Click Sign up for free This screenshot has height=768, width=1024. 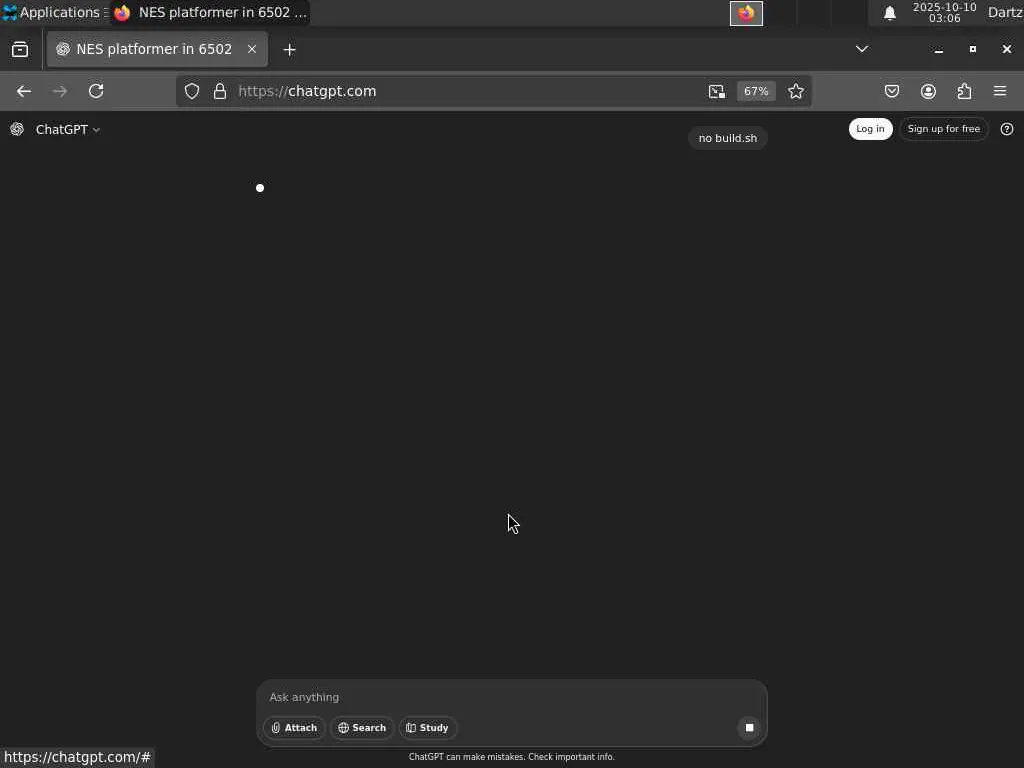tap(944, 129)
